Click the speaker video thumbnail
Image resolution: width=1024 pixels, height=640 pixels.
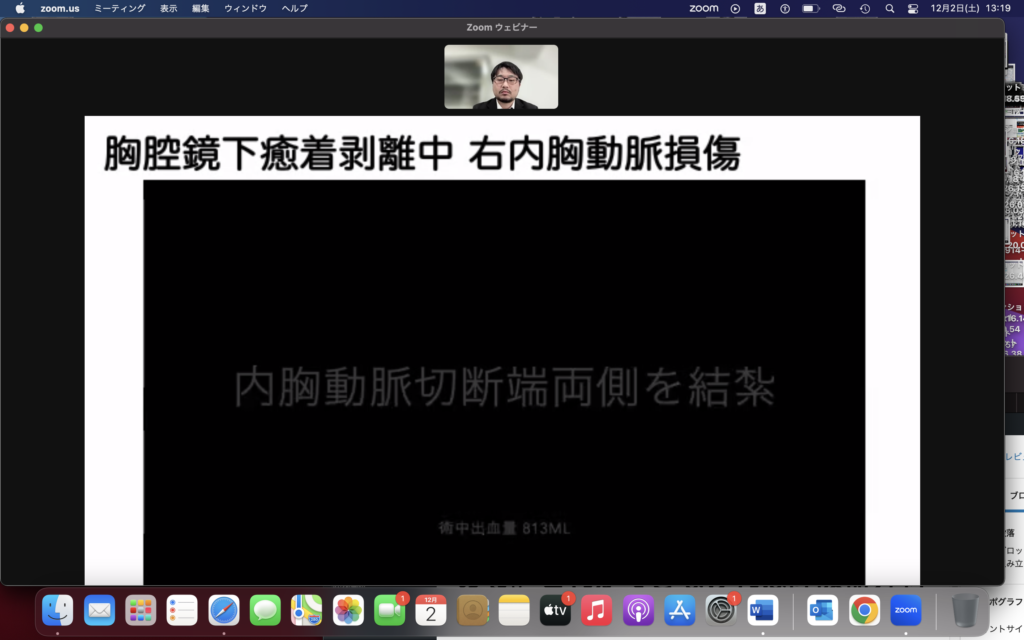[x=501, y=77]
